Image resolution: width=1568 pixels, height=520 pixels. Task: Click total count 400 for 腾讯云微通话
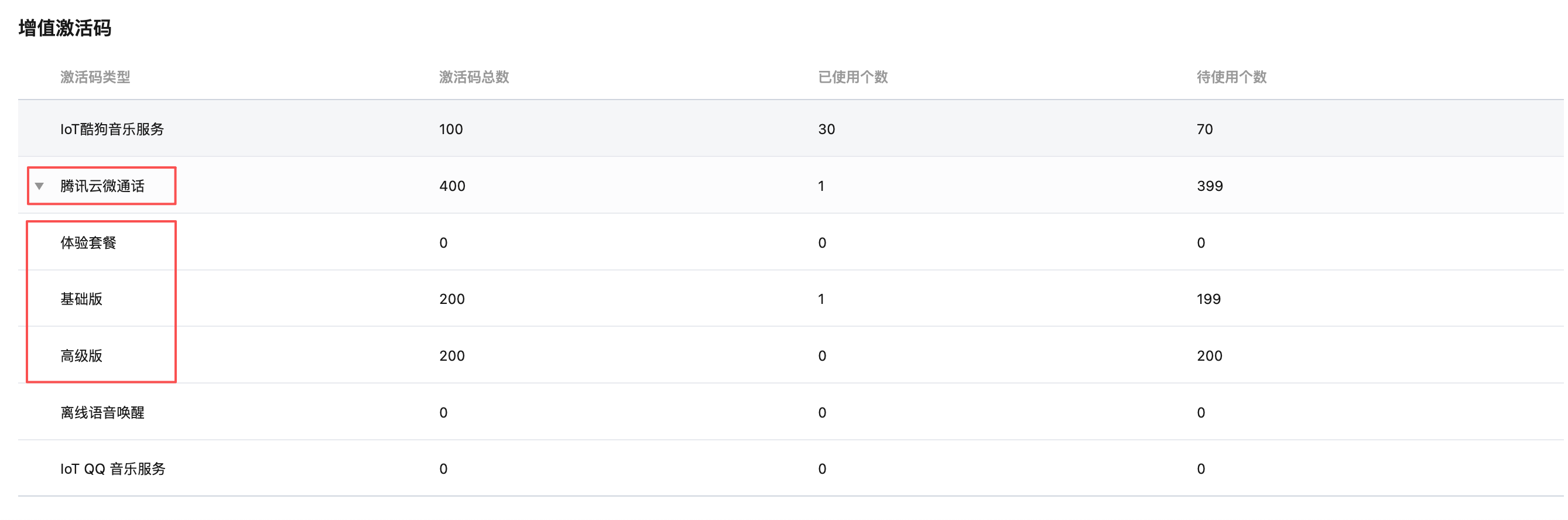[x=452, y=186]
